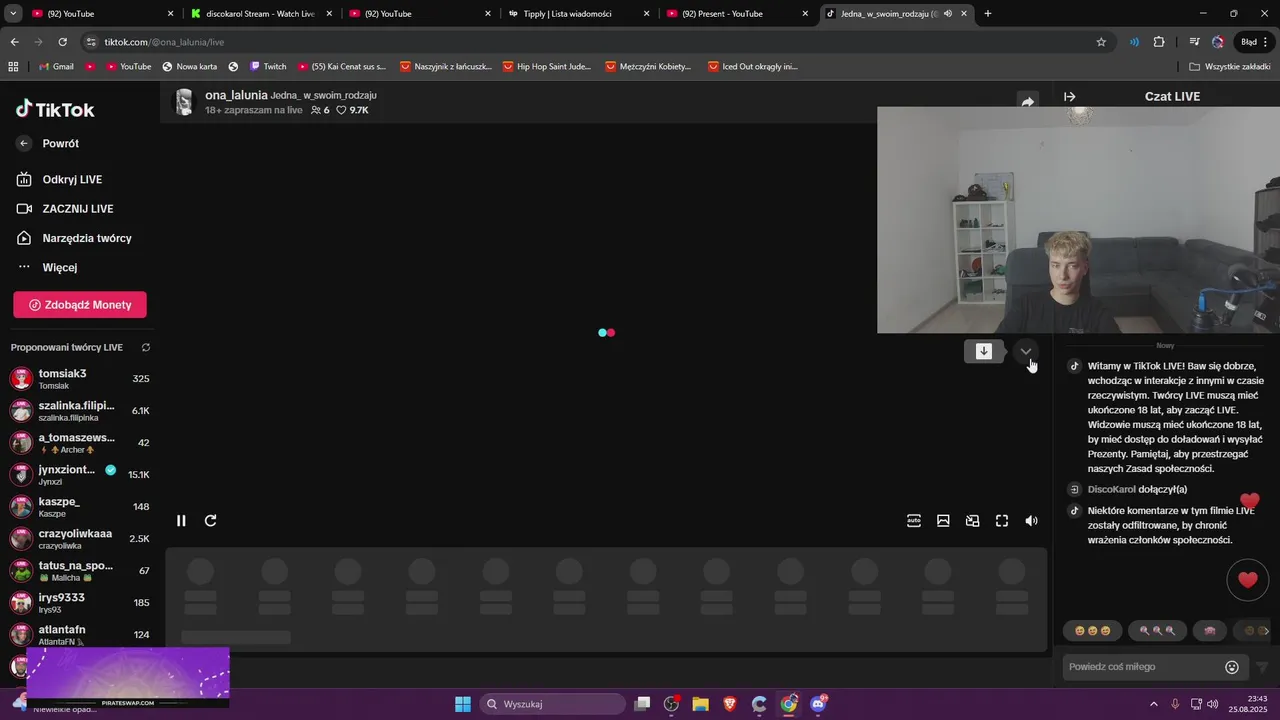Pause the live stream playback
This screenshot has height=720, width=1280.
[x=181, y=520]
